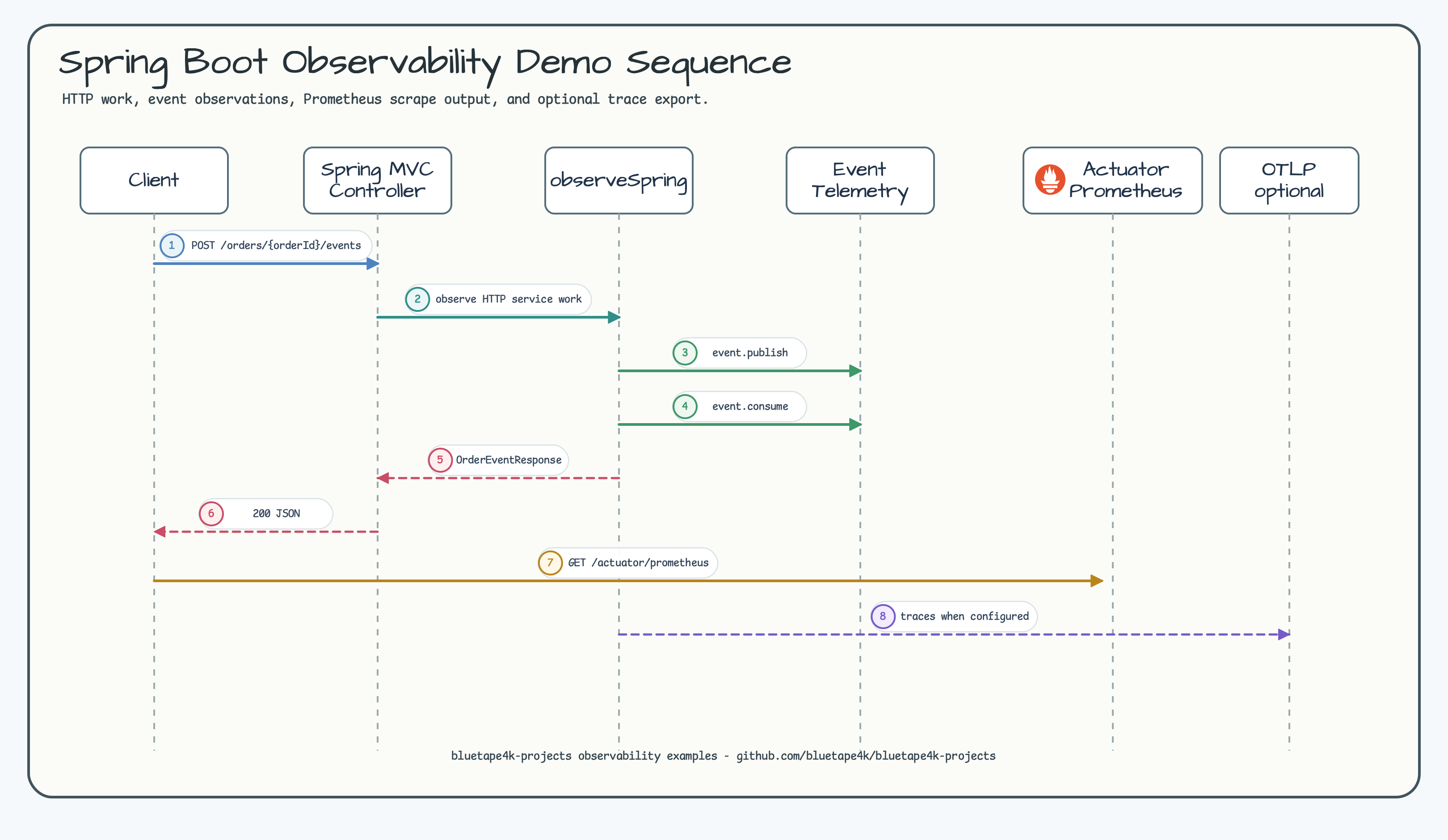
Task: Click the 'OrderEventResponse' message label
Action: point(509,460)
